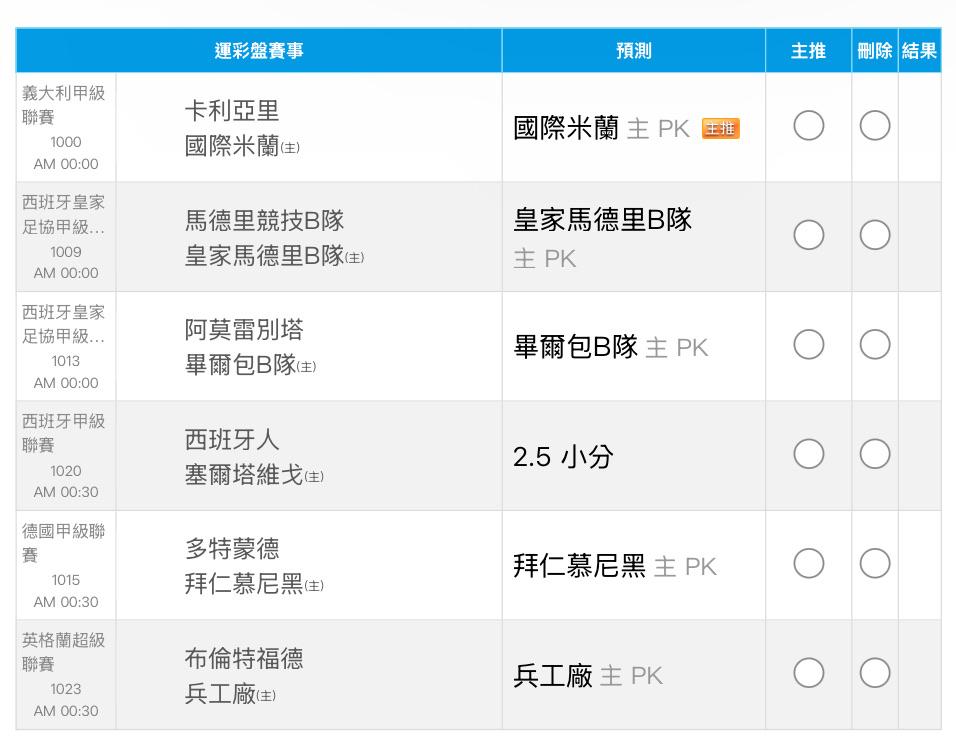Choose 主推 radio for 拜仁慕尼黑 prediction
The height and width of the screenshot is (754, 956).
(x=808, y=563)
